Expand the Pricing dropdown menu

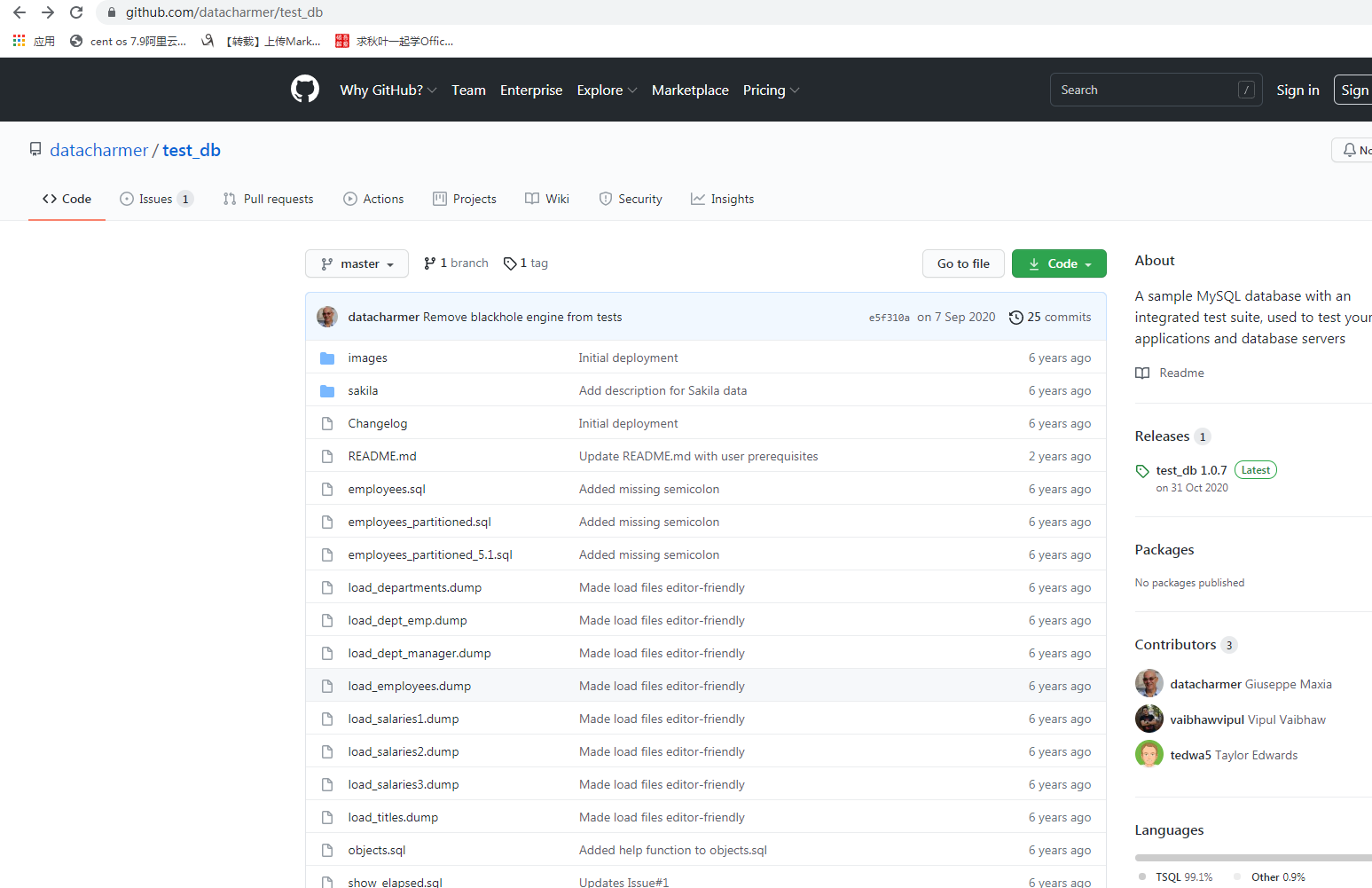(771, 90)
